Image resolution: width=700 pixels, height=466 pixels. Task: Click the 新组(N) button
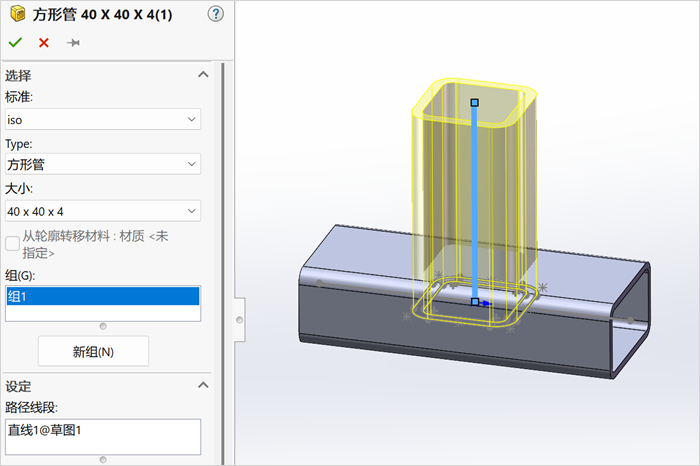coord(93,352)
